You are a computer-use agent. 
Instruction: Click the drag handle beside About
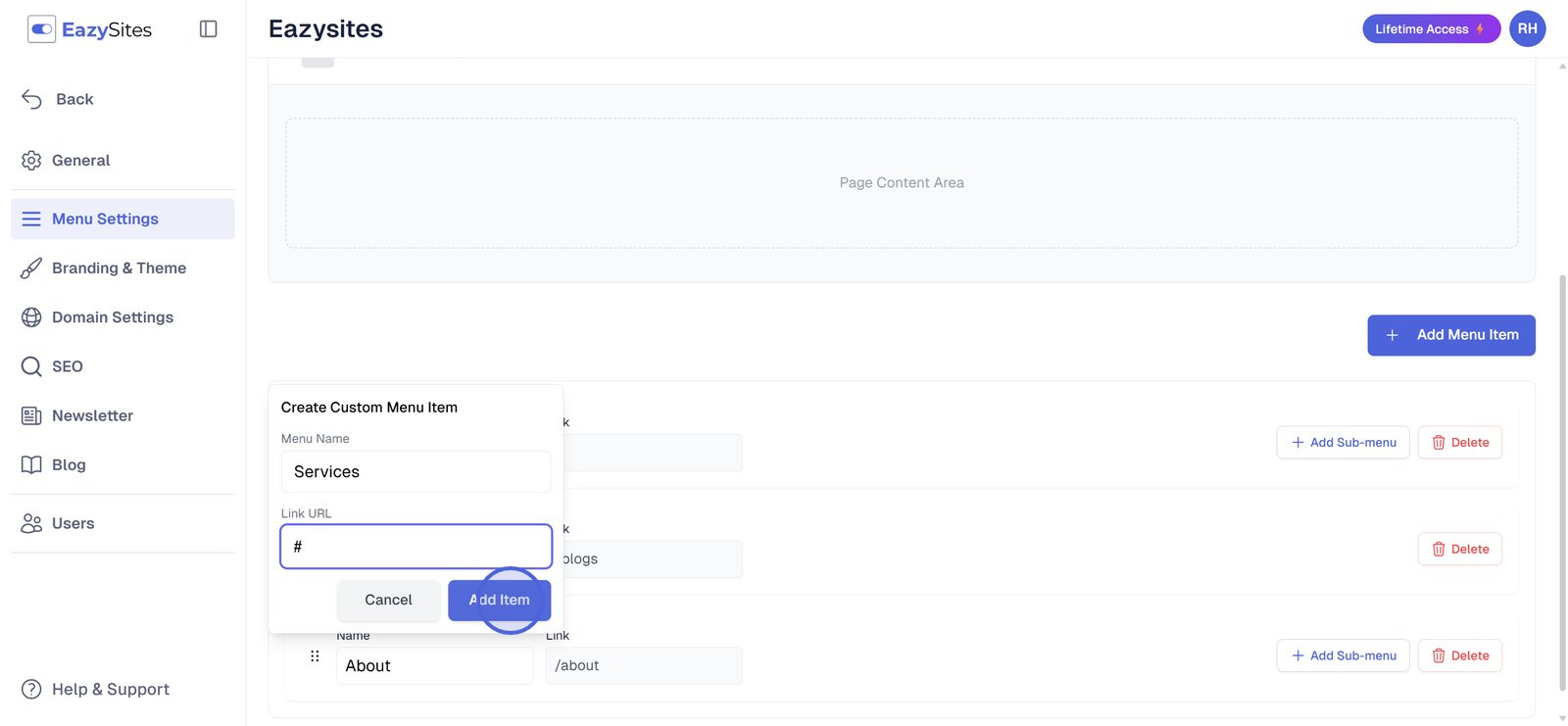tap(315, 656)
